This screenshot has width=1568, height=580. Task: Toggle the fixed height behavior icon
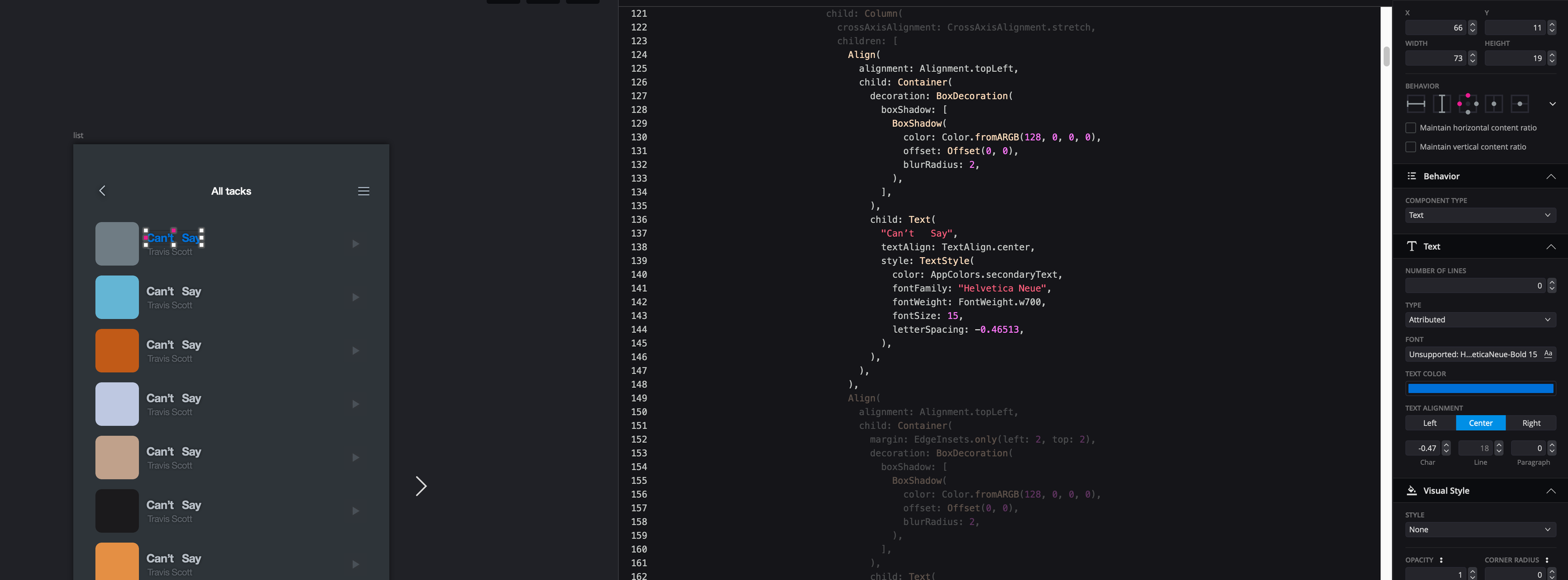[x=1441, y=104]
